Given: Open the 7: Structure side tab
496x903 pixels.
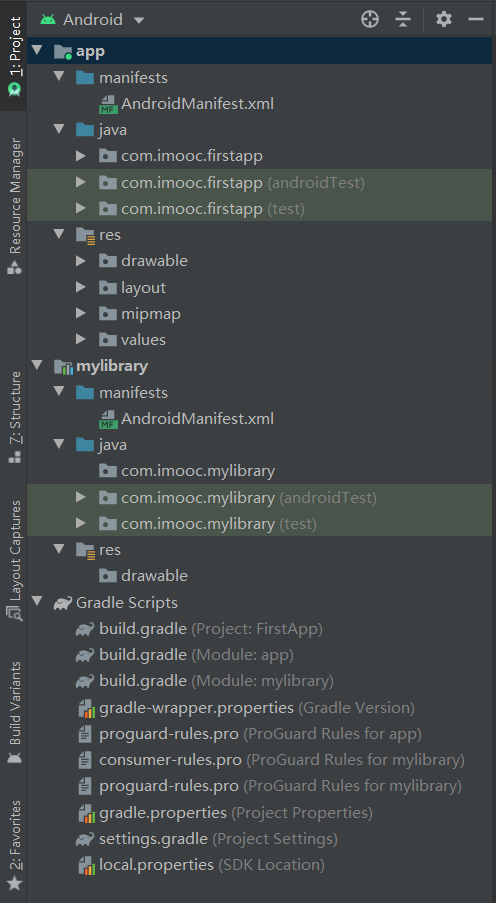Looking at the screenshot, I should click(x=14, y=417).
